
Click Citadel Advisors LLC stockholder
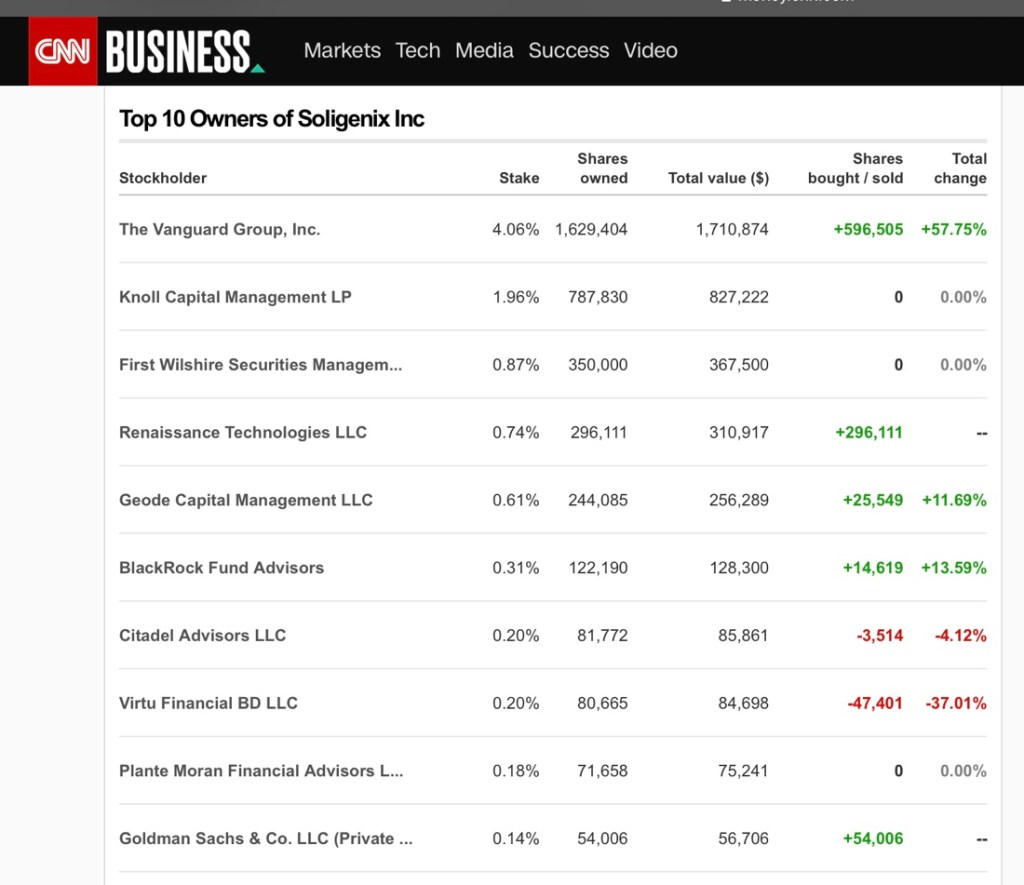tap(202, 635)
